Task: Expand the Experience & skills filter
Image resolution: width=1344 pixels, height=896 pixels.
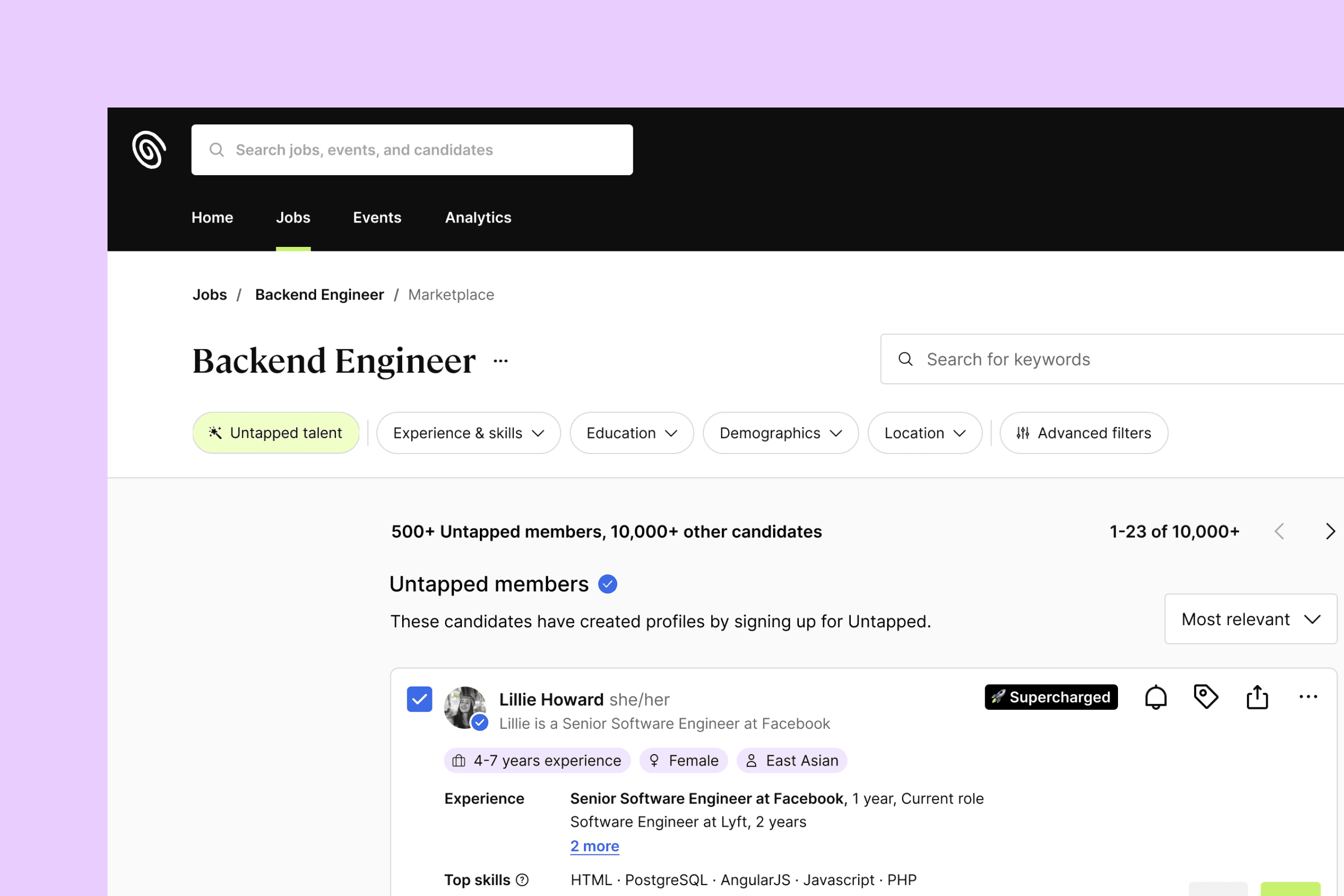Action: (x=468, y=433)
